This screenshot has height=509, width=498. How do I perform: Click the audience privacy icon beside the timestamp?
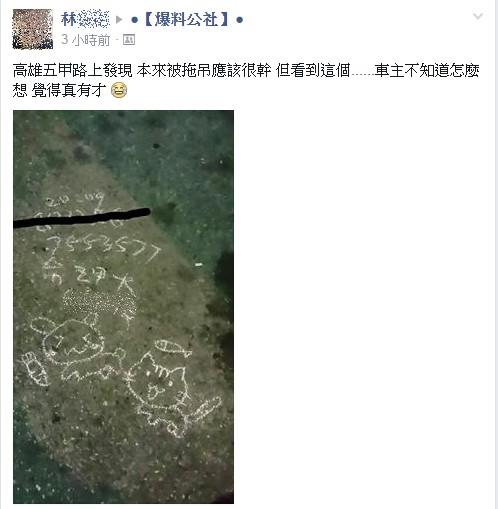(129, 40)
